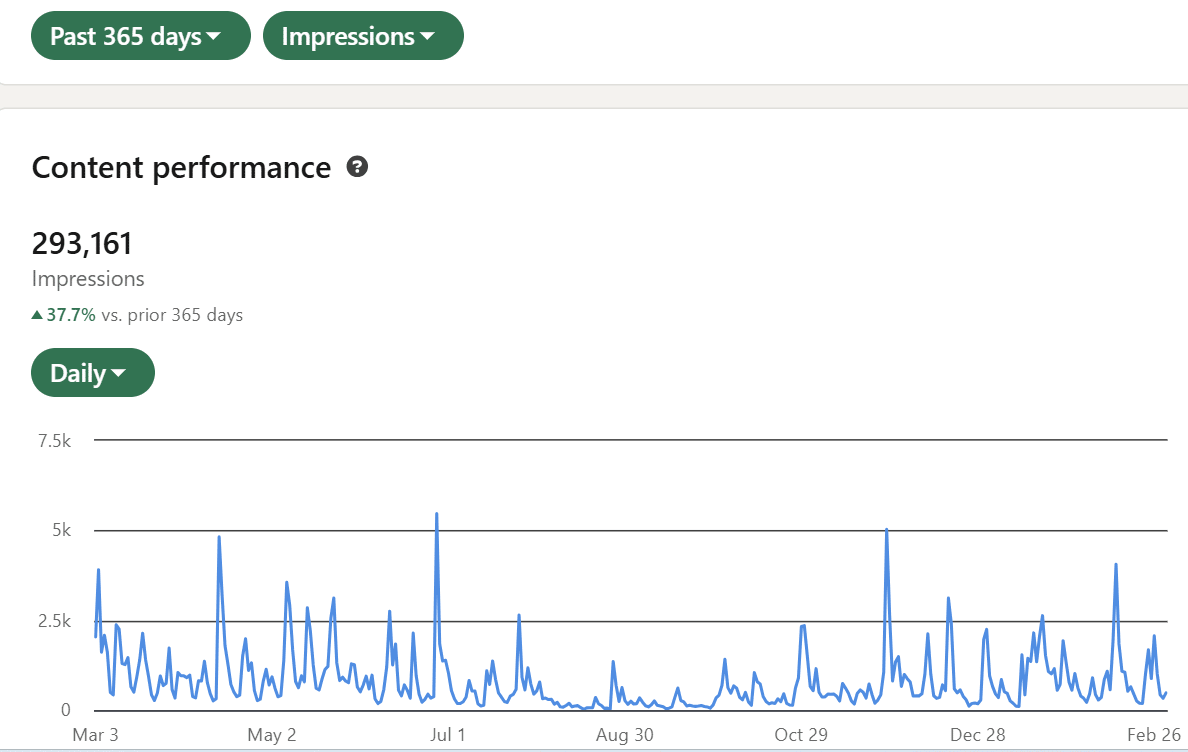The image size is (1188, 752).
Task: Click the Jul 1 x-axis date label
Action: coord(447,735)
